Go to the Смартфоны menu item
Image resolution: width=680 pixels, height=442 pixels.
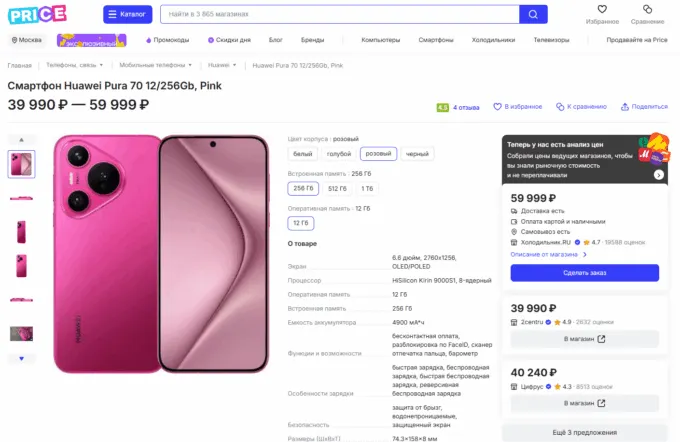point(436,40)
